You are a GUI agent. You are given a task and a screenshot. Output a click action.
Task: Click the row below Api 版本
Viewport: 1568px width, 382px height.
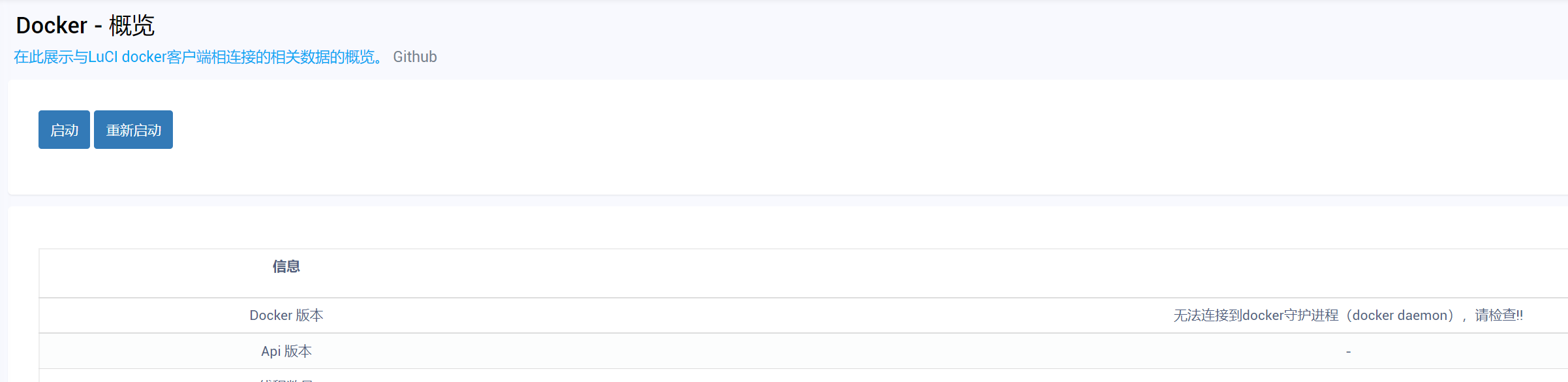point(783,379)
